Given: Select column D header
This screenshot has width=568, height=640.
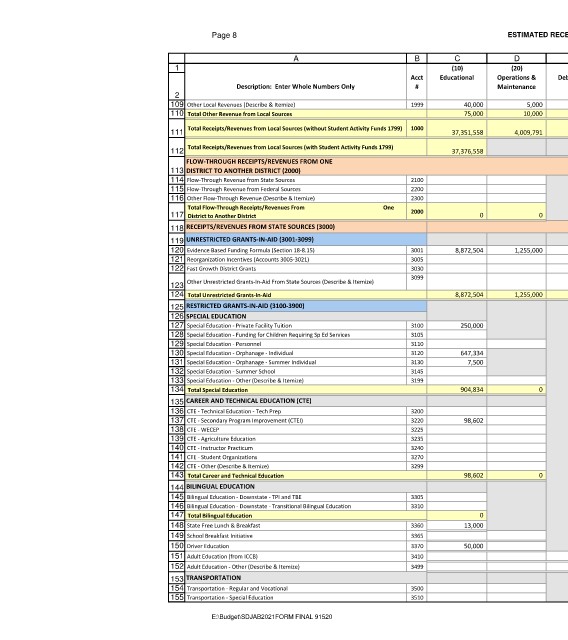Looking at the screenshot, I should pos(517,58).
